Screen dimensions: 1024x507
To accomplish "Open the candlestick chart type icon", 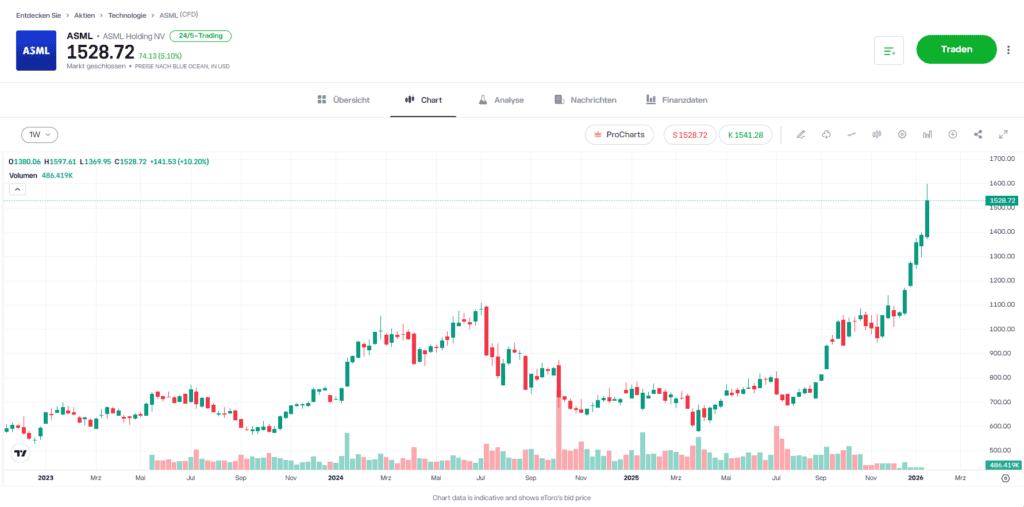I will (877, 134).
